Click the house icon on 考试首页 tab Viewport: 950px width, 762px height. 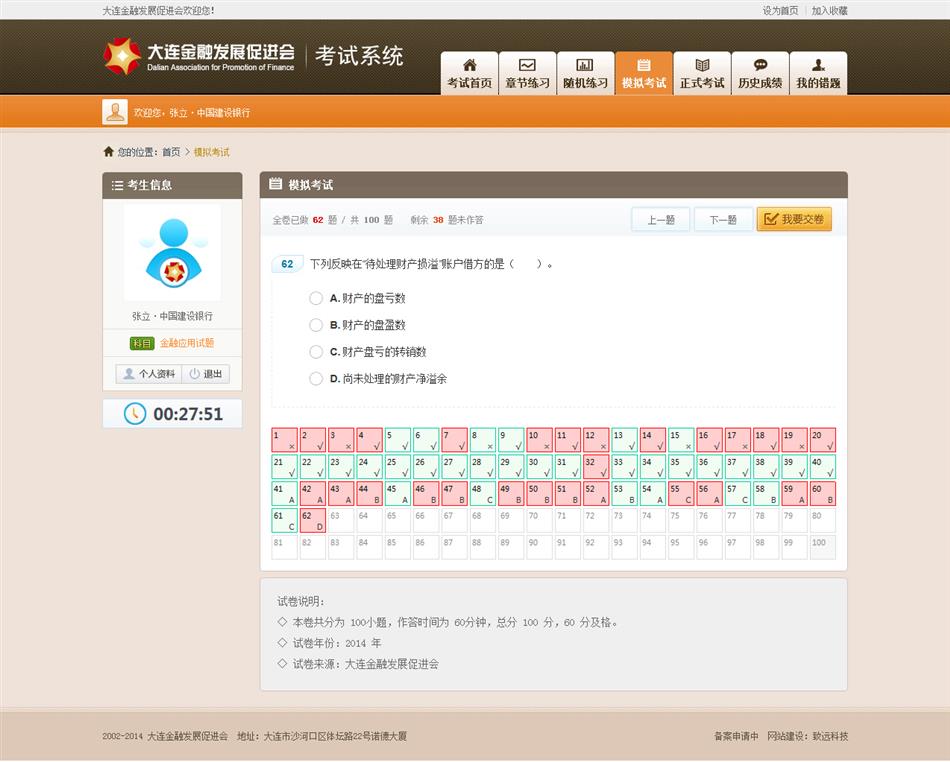(469, 65)
